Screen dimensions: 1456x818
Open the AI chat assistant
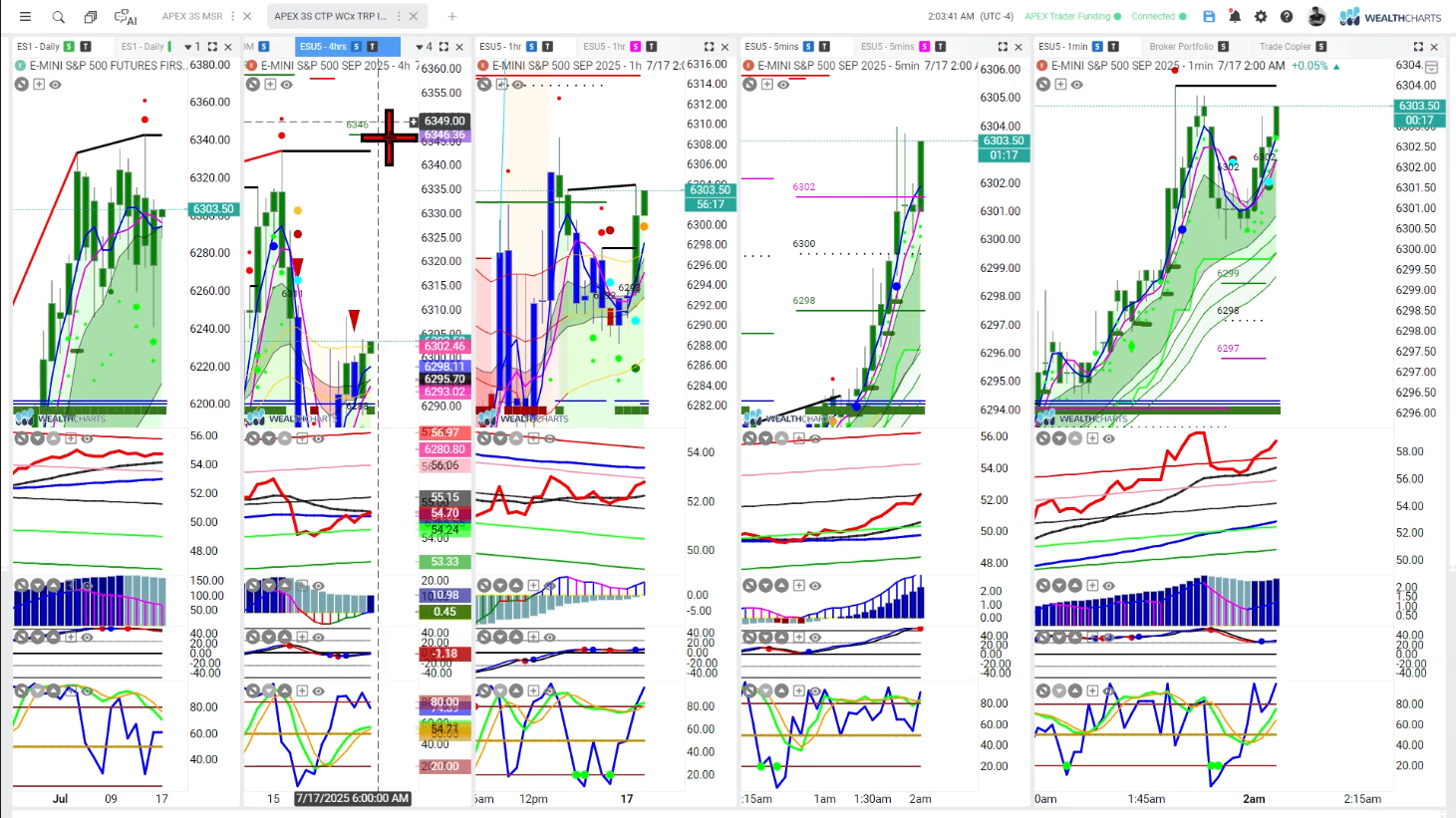click(126, 17)
